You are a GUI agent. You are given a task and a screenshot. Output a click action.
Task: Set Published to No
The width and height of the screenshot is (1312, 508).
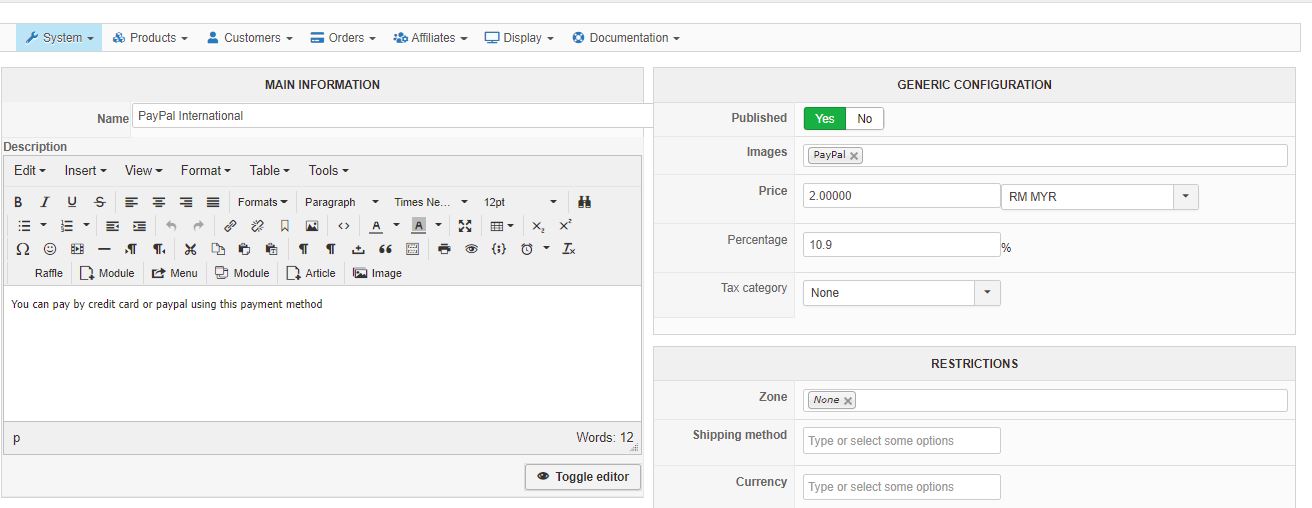(x=865, y=119)
